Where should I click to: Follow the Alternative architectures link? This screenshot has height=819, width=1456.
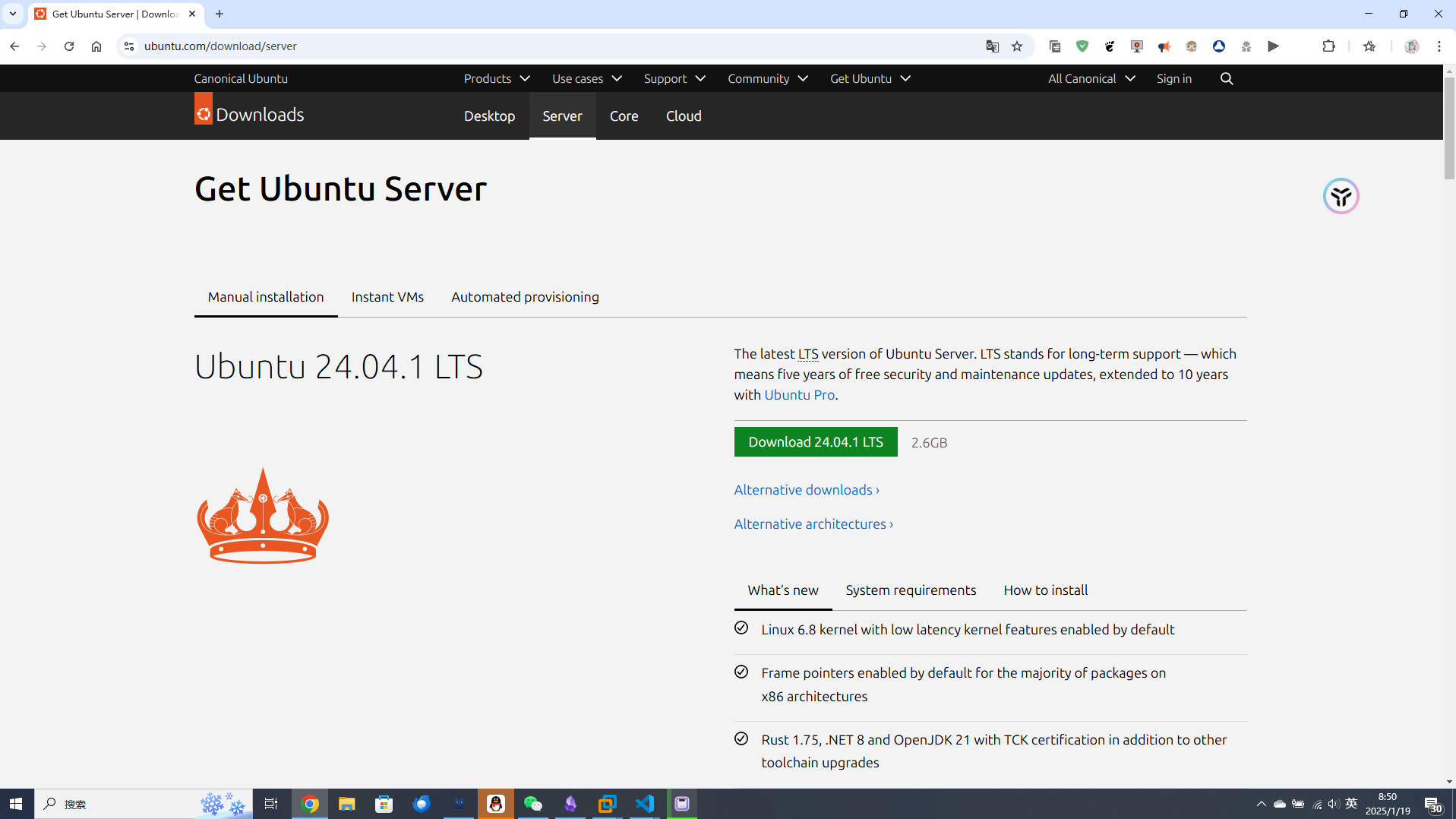coord(813,523)
